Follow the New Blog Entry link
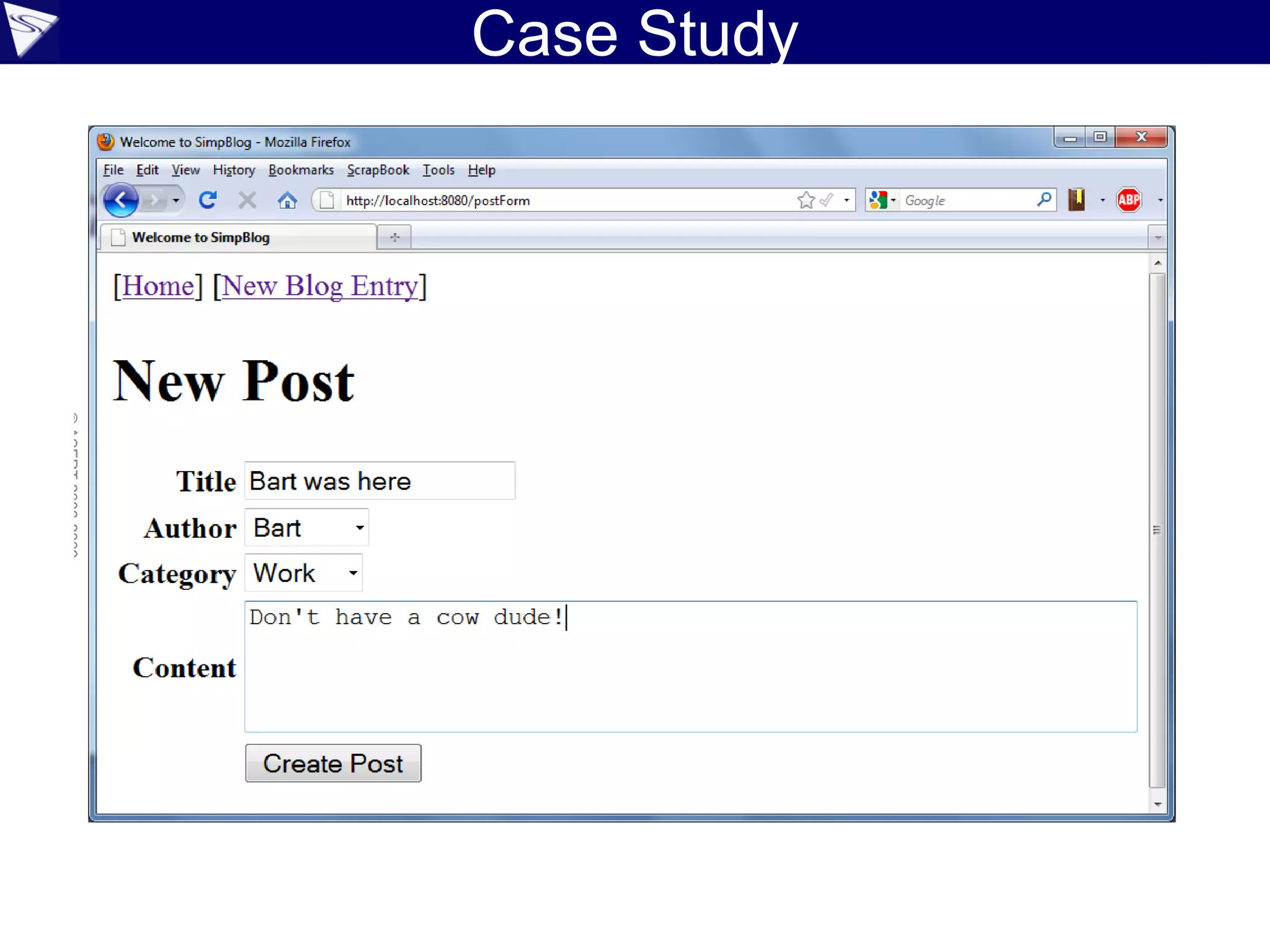Viewport: 1270px width, 952px height. (319, 286)
